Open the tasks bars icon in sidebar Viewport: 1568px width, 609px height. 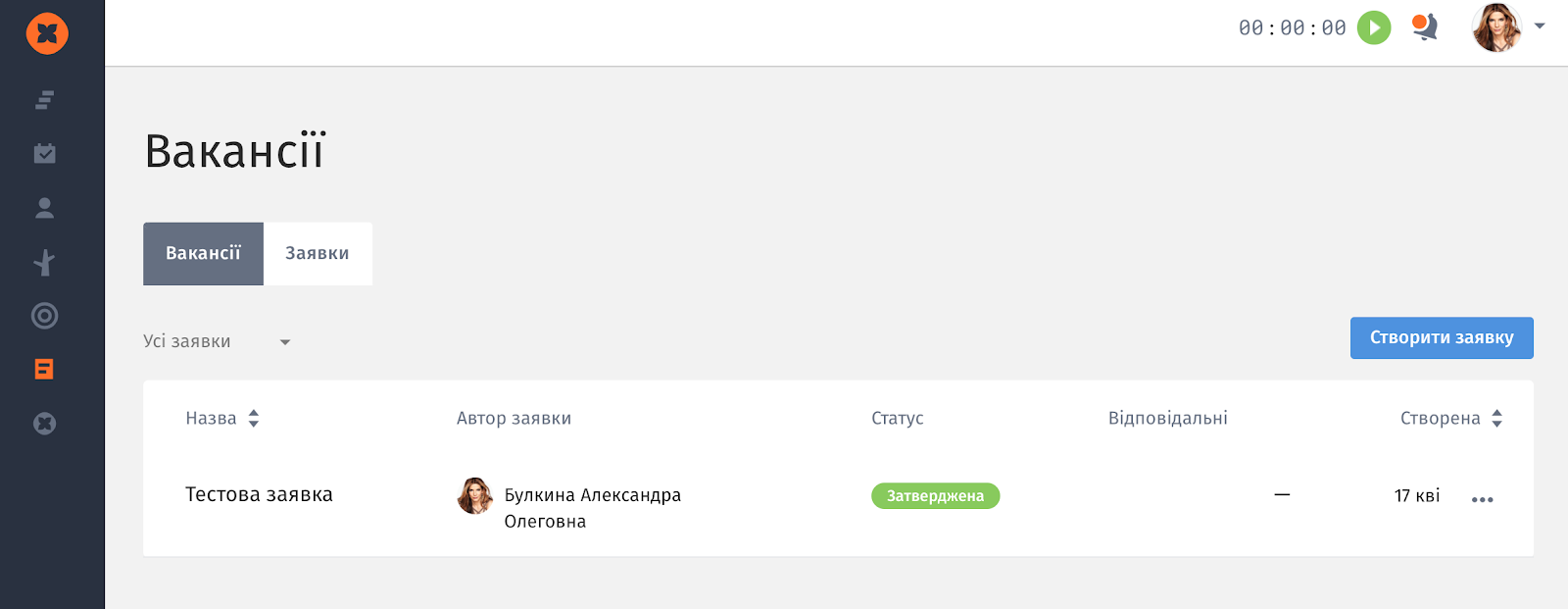[45, 100]
